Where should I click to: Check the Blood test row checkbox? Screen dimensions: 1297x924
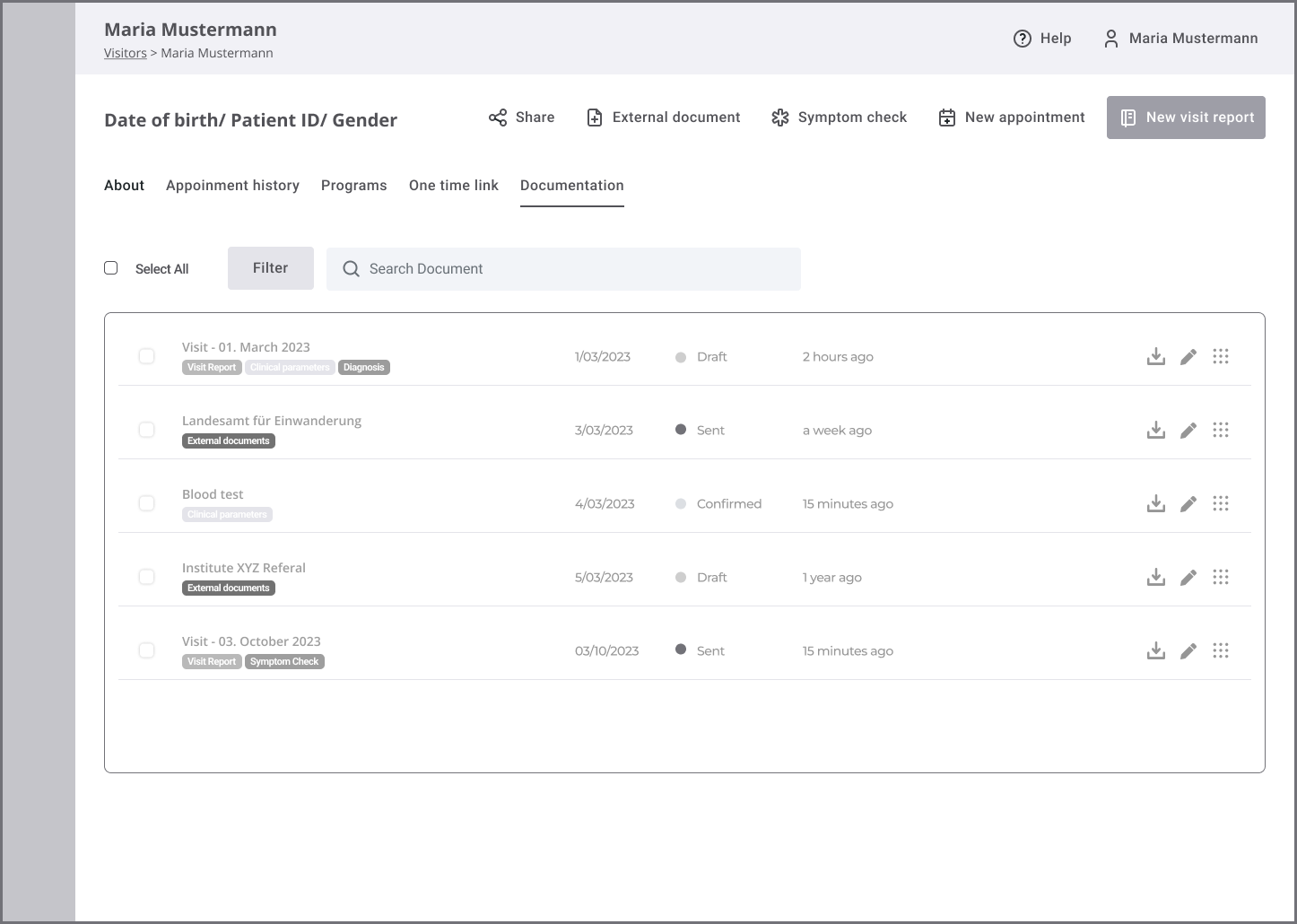pos(146,503)
